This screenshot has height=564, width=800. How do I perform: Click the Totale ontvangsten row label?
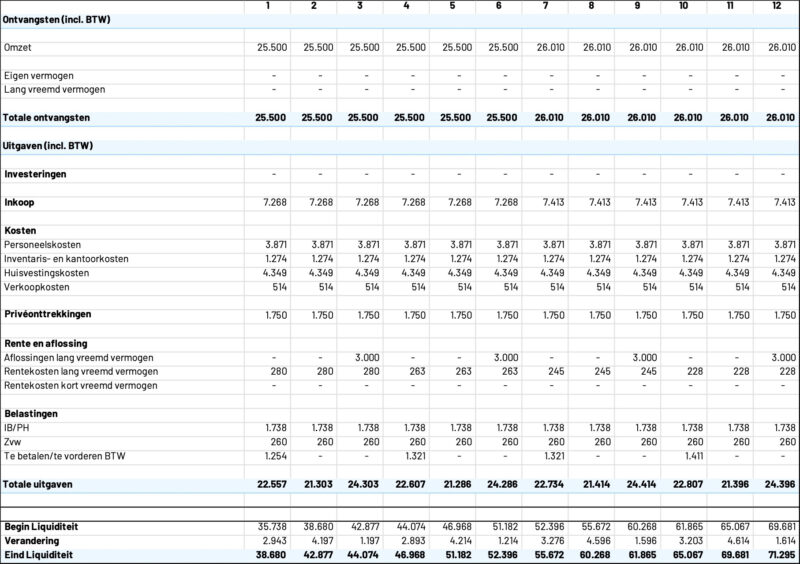coord(48,117)
